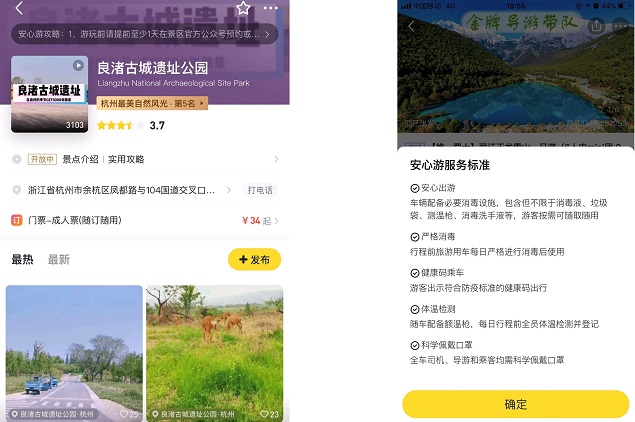
Task: Open the three-dot more options menu
Action: [271, 8]
